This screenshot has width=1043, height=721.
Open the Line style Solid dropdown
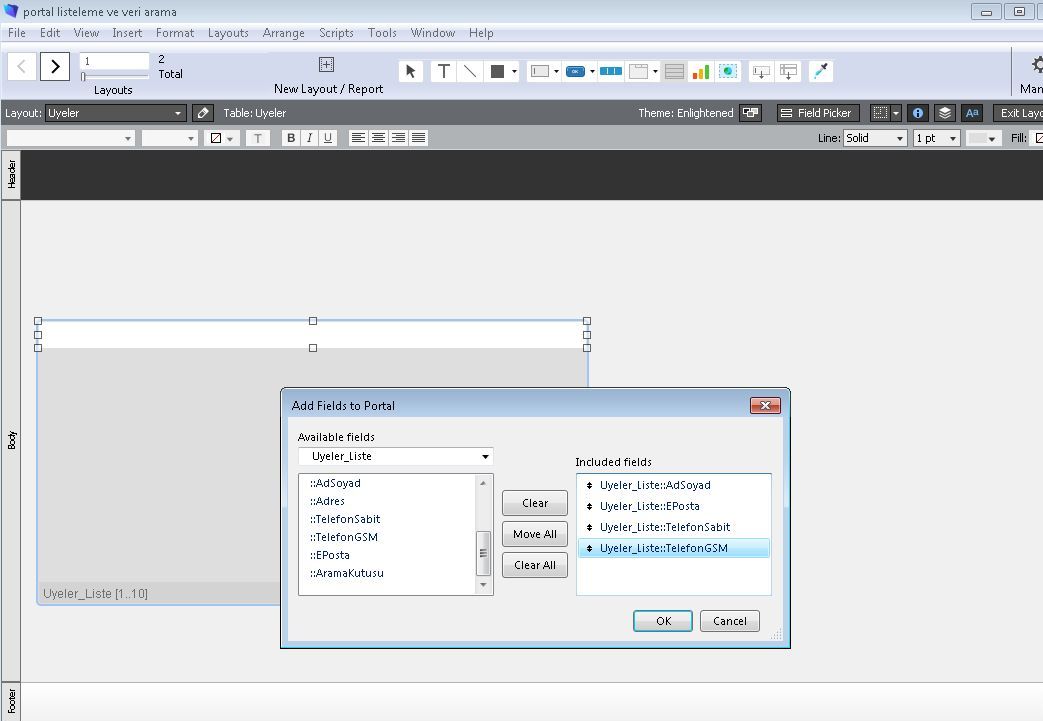(875, 138)
